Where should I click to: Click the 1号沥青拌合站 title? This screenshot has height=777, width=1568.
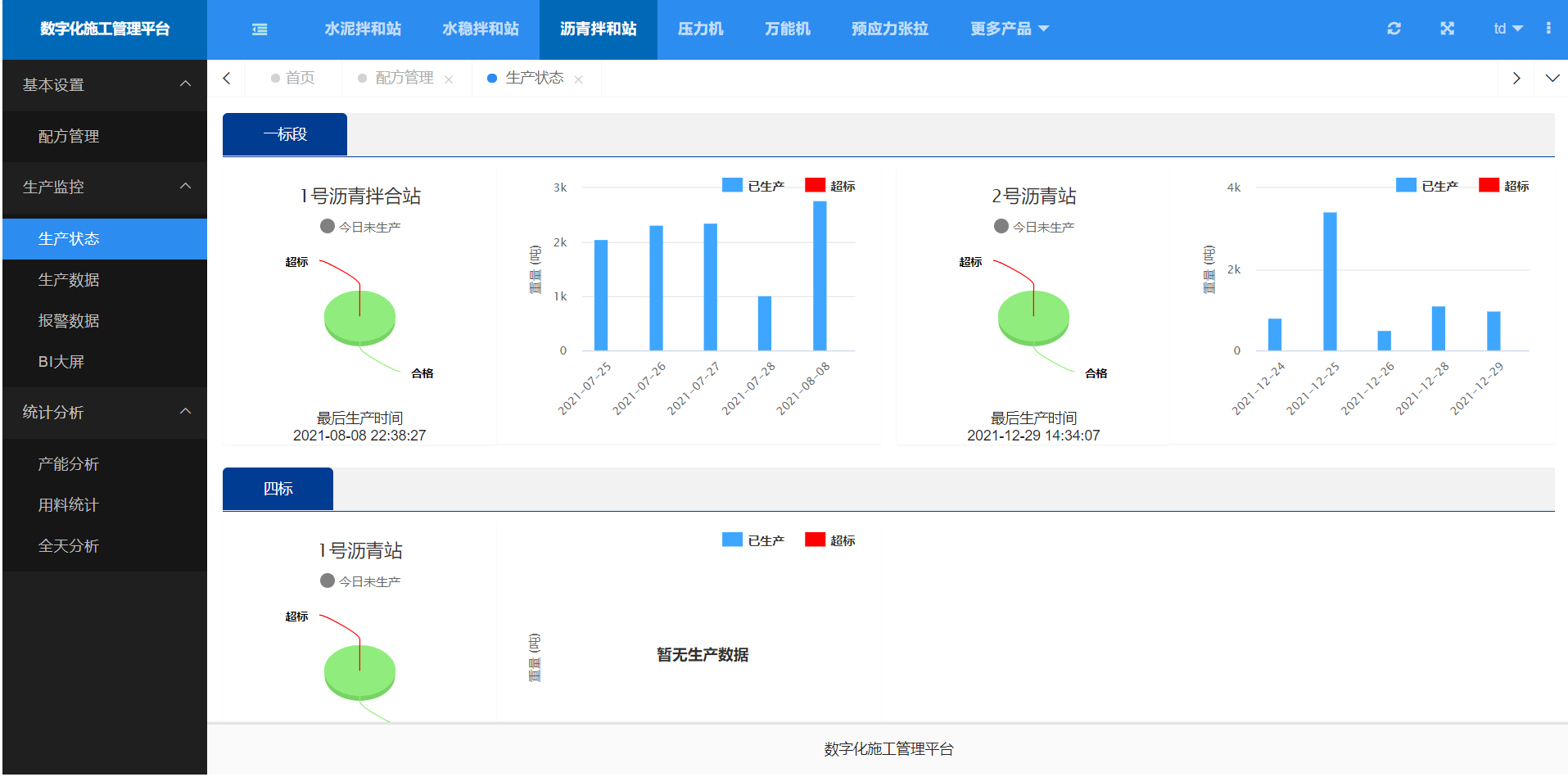[360, 197]
